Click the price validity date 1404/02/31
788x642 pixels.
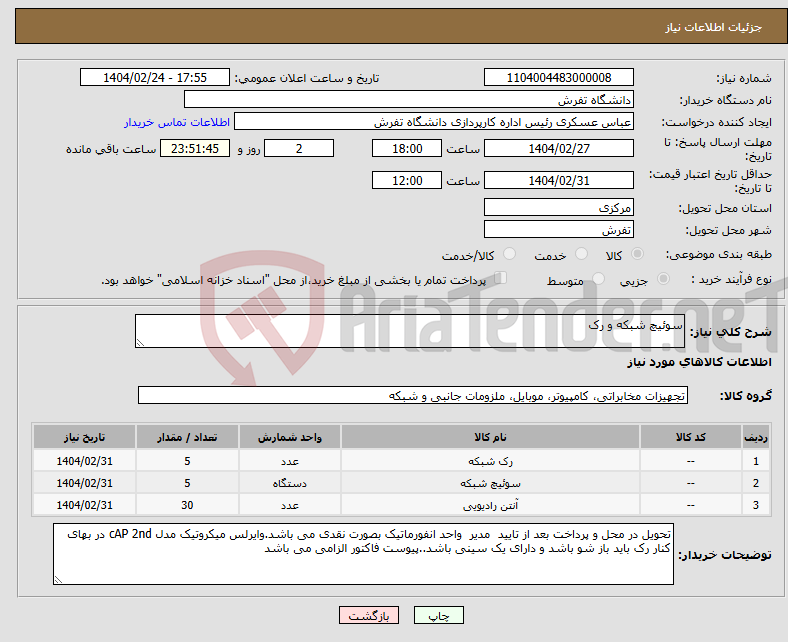coord(559,180)
